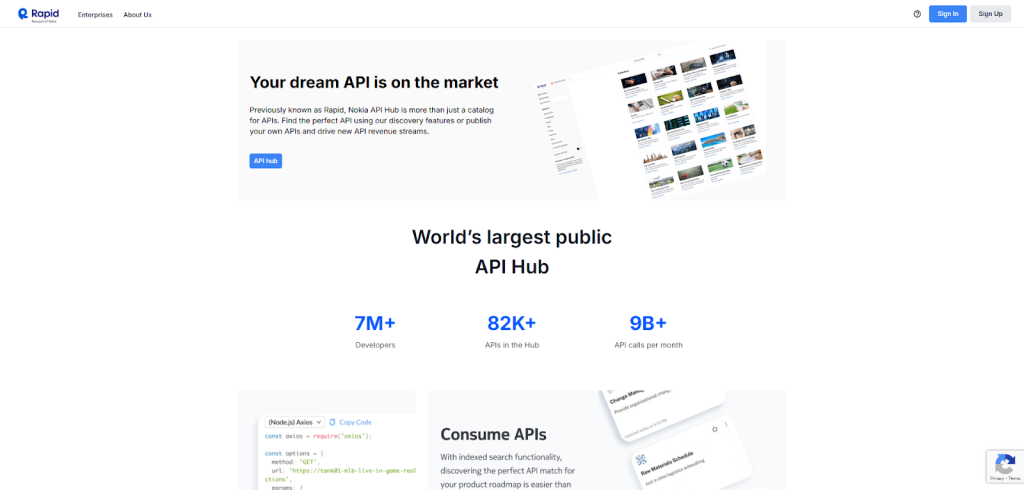The image size is (1024, 490).
Task: Click the Sign Up button
Action: 990,14
